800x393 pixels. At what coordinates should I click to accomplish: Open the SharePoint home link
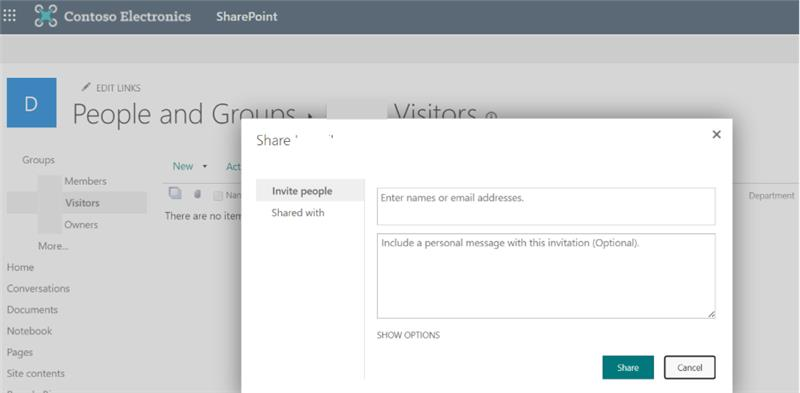[x=246, y=16]
